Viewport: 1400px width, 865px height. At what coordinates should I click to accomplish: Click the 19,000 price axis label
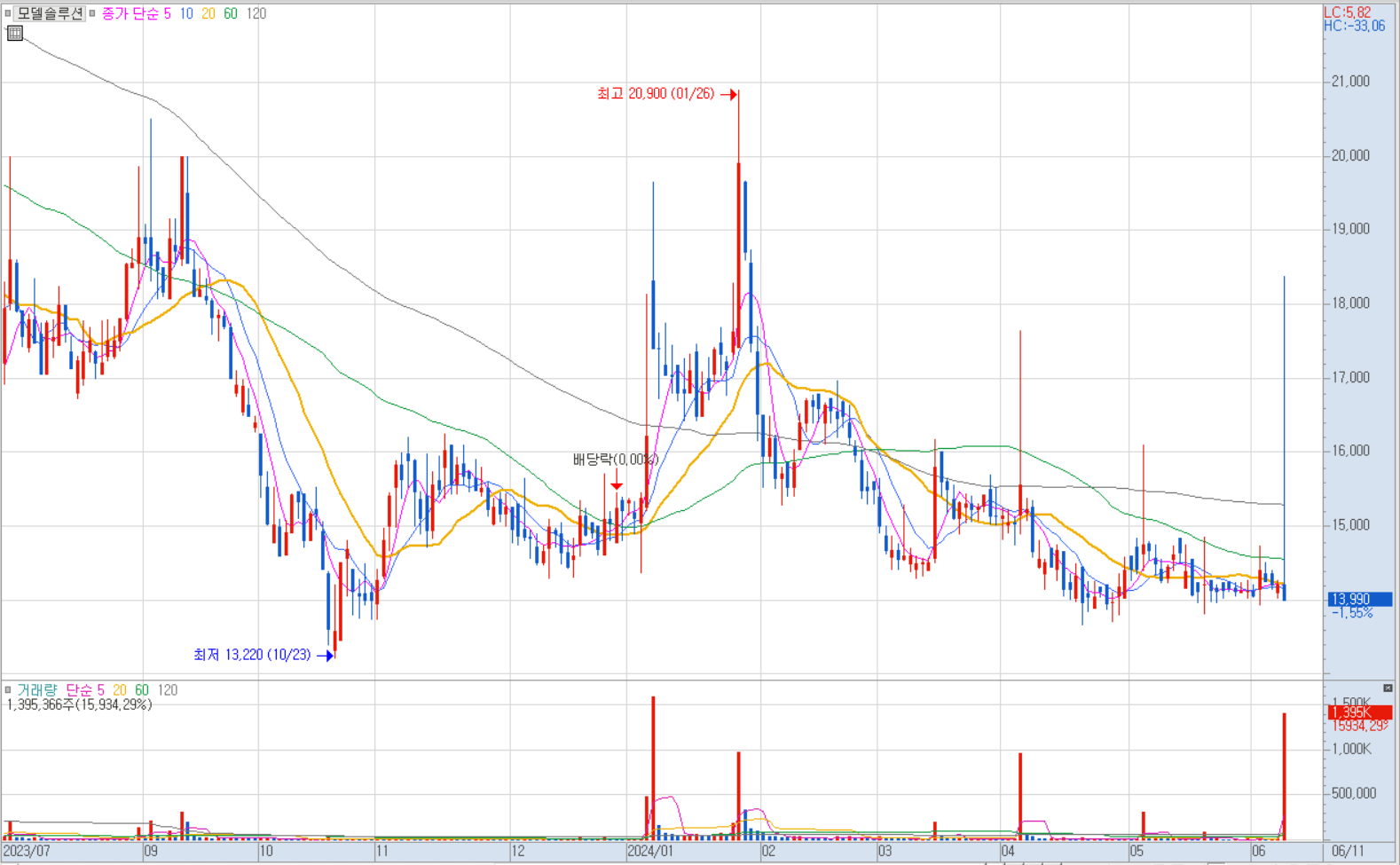1350,229
